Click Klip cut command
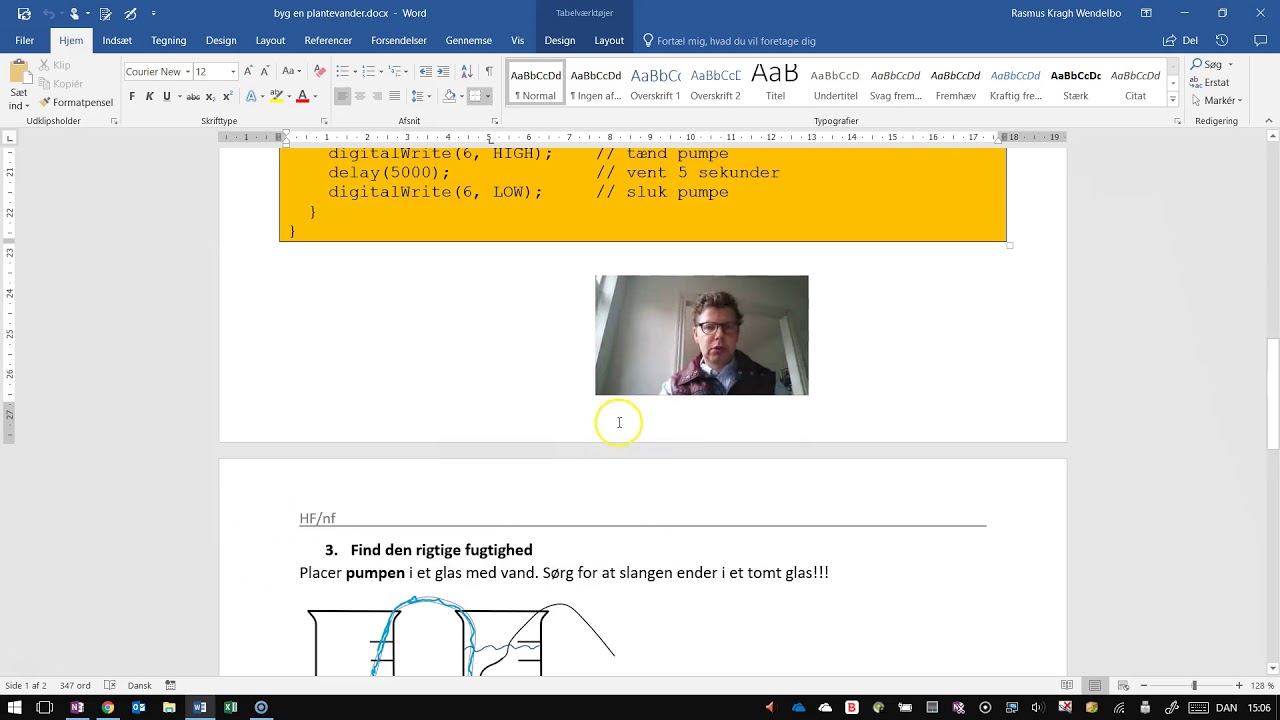Screen dimensions: 1280x720 coord(55,65)
